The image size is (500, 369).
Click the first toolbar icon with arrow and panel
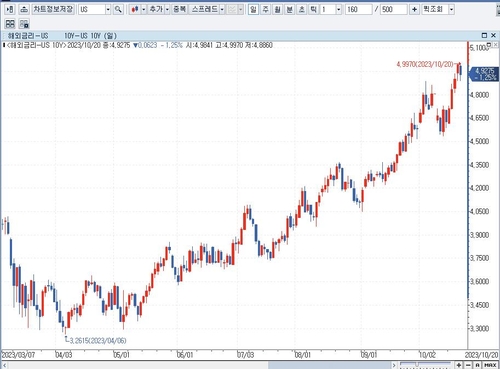point(10,9)
